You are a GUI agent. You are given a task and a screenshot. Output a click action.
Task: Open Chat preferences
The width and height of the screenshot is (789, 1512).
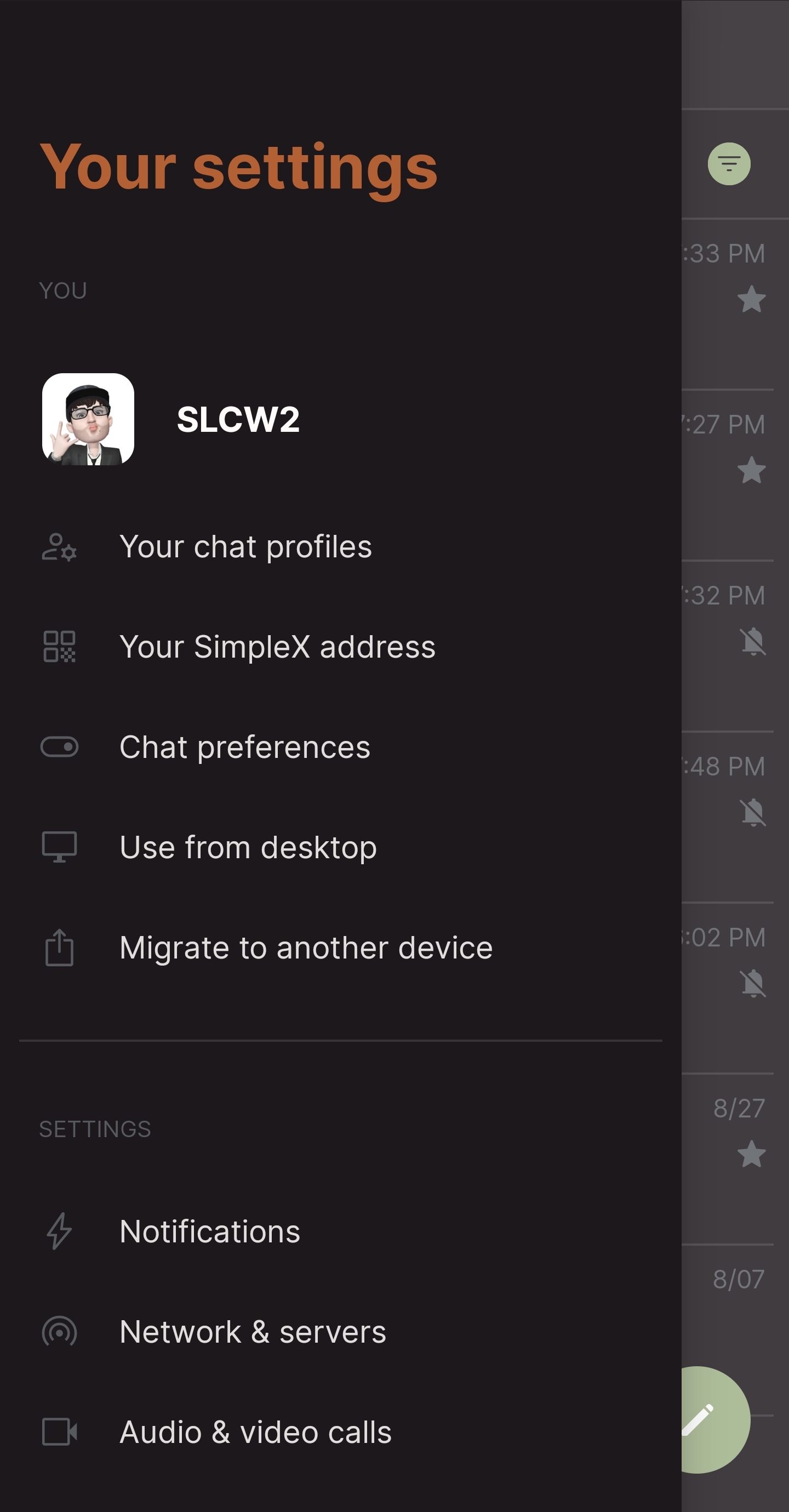pos(245,747)
